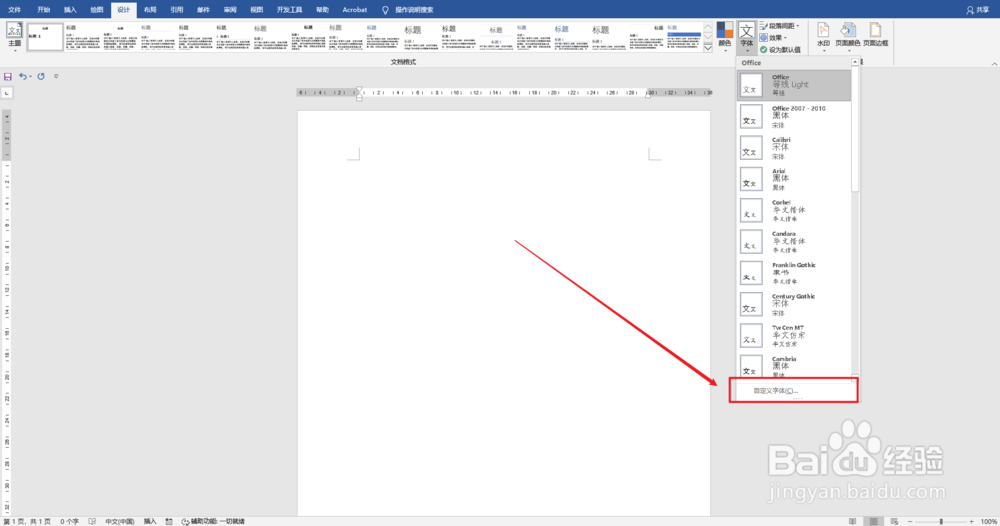The image size is (1000, 526).
Task: Toggle the 插入 insert mode indicator
Action: click(150, 521)
